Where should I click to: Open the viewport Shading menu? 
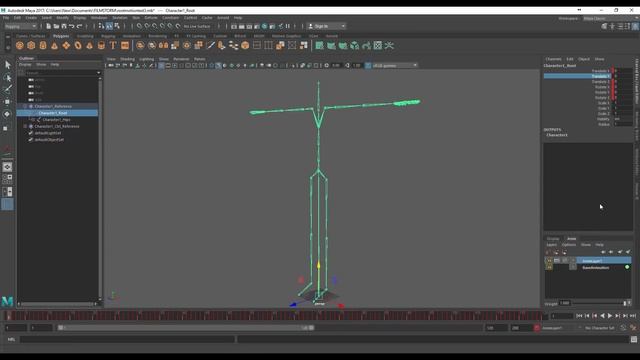pyautogui.click(x=127, y=59)
